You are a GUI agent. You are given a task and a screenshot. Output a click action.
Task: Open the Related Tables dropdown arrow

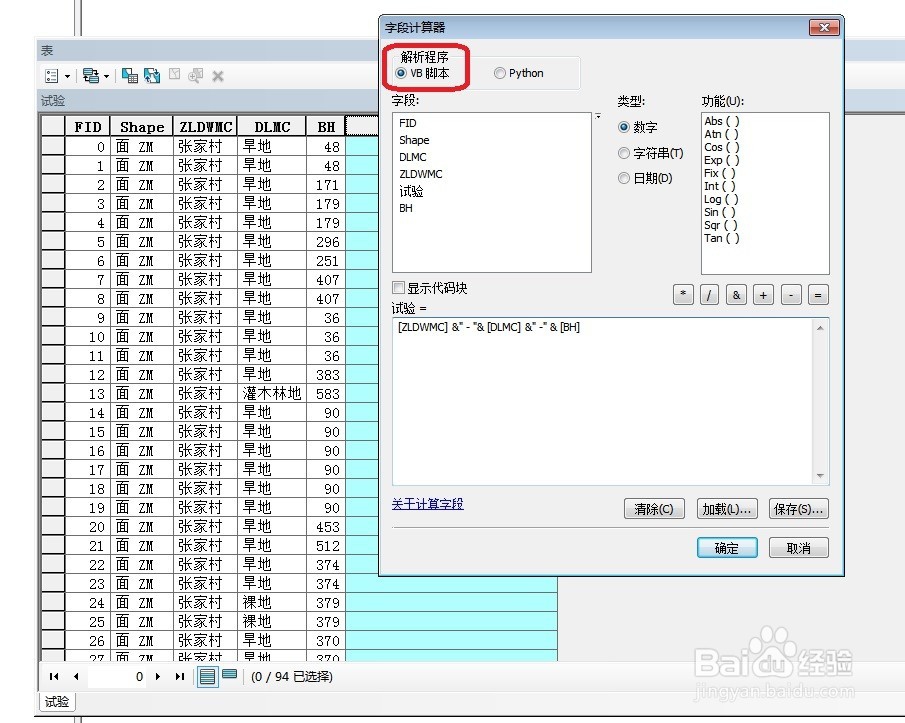click(106, 75)
